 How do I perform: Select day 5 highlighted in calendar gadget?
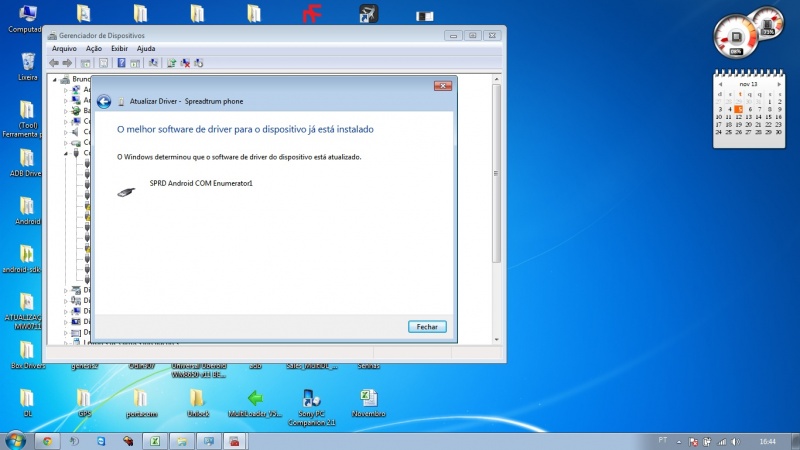(x=738, y=109)
